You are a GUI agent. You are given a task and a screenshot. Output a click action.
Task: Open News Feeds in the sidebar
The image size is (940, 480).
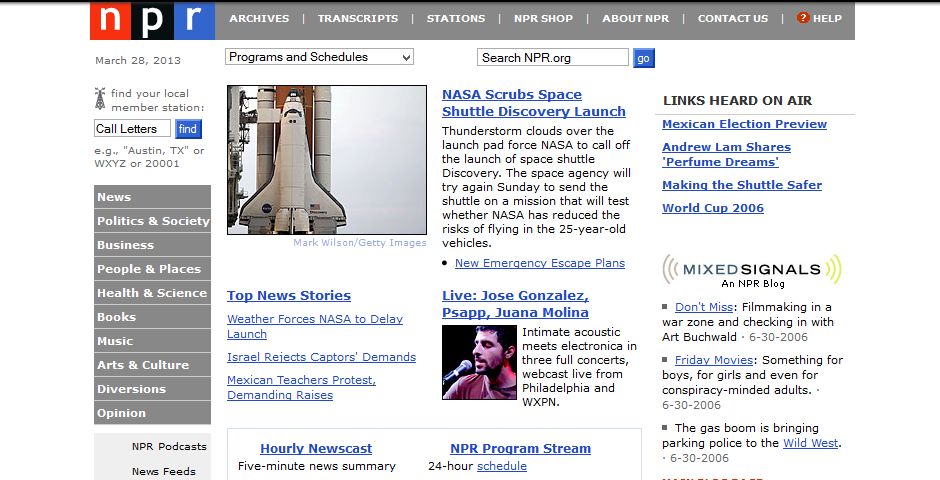pyautogui.click(x=164, y=471)
